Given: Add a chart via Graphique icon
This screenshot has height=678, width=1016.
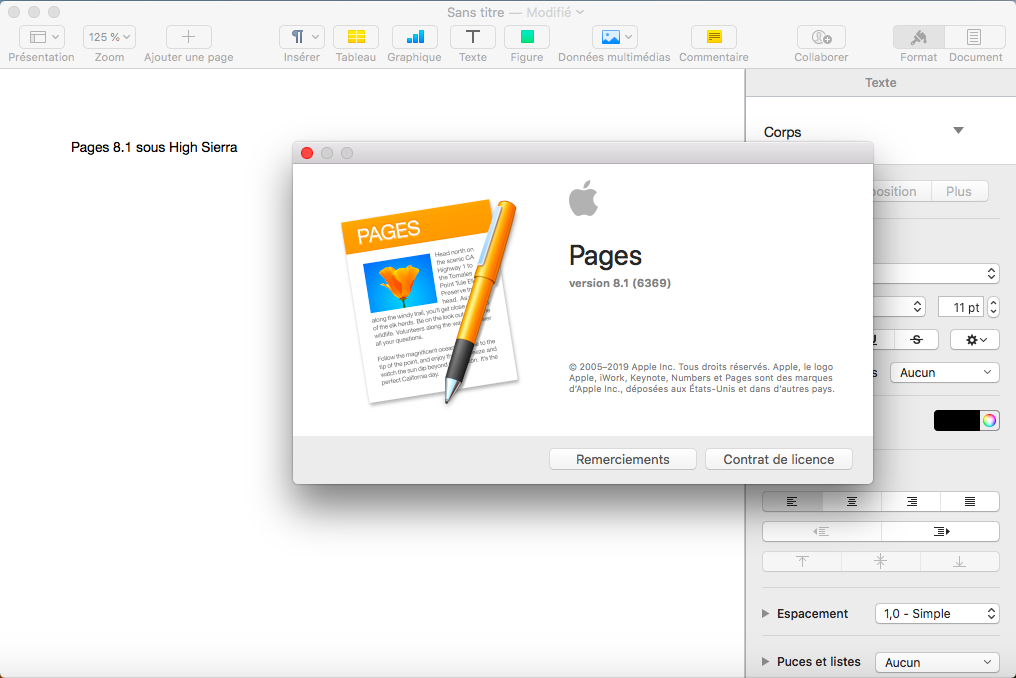Looking at the screenshot, I should [x=415, y=37].
